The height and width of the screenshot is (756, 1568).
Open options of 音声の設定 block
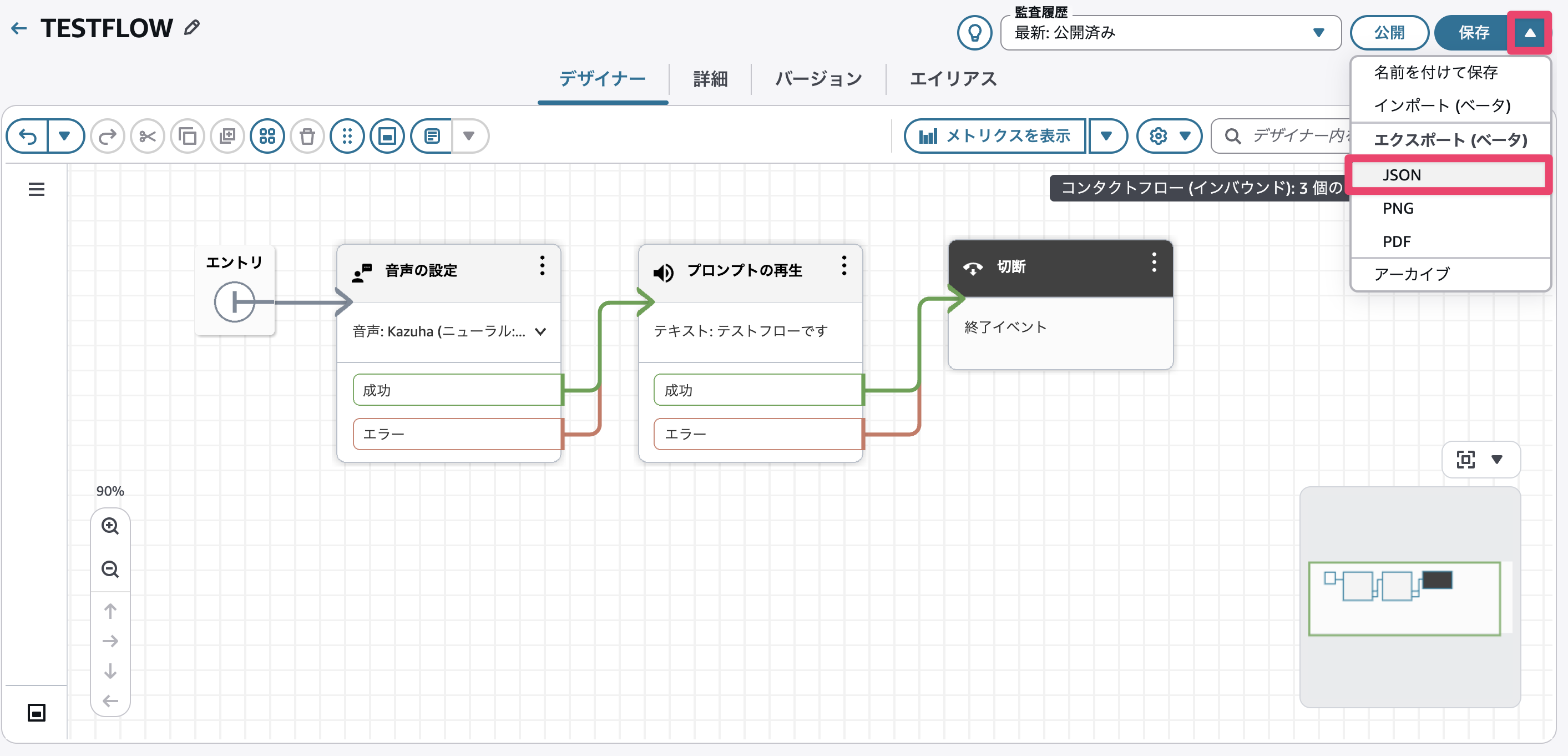[x=542, y=266]
